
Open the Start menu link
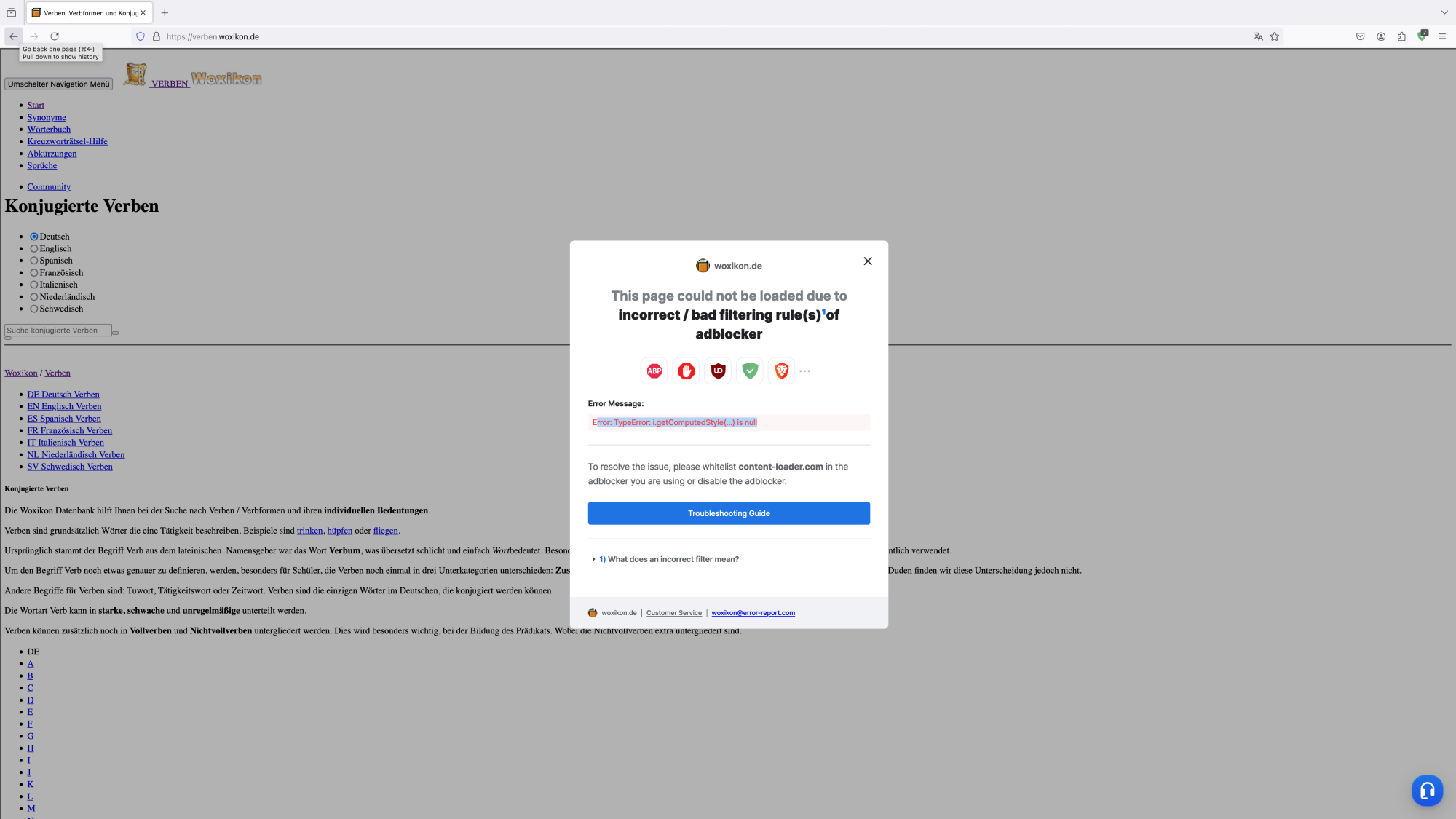click(36, 106)
